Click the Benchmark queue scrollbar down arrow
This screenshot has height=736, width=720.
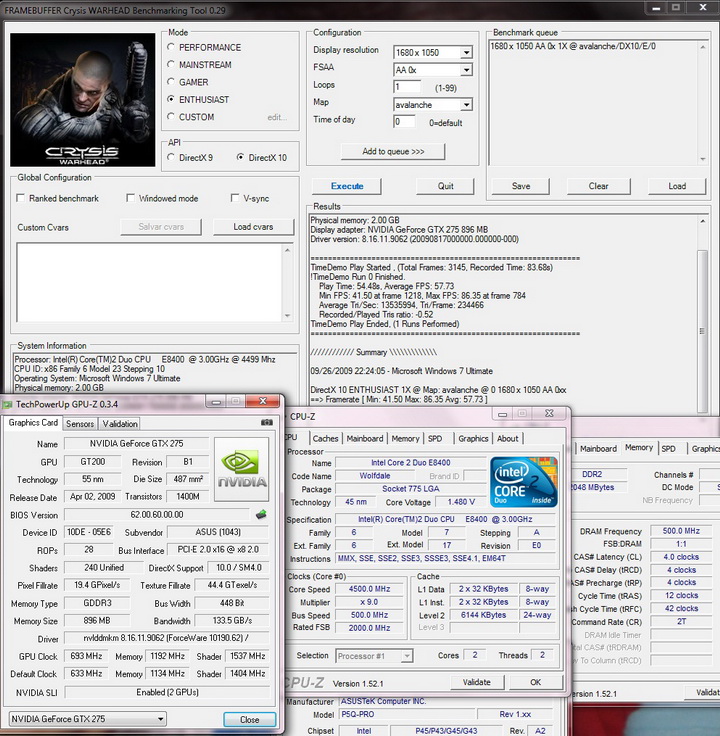click(x=703, y=159)
